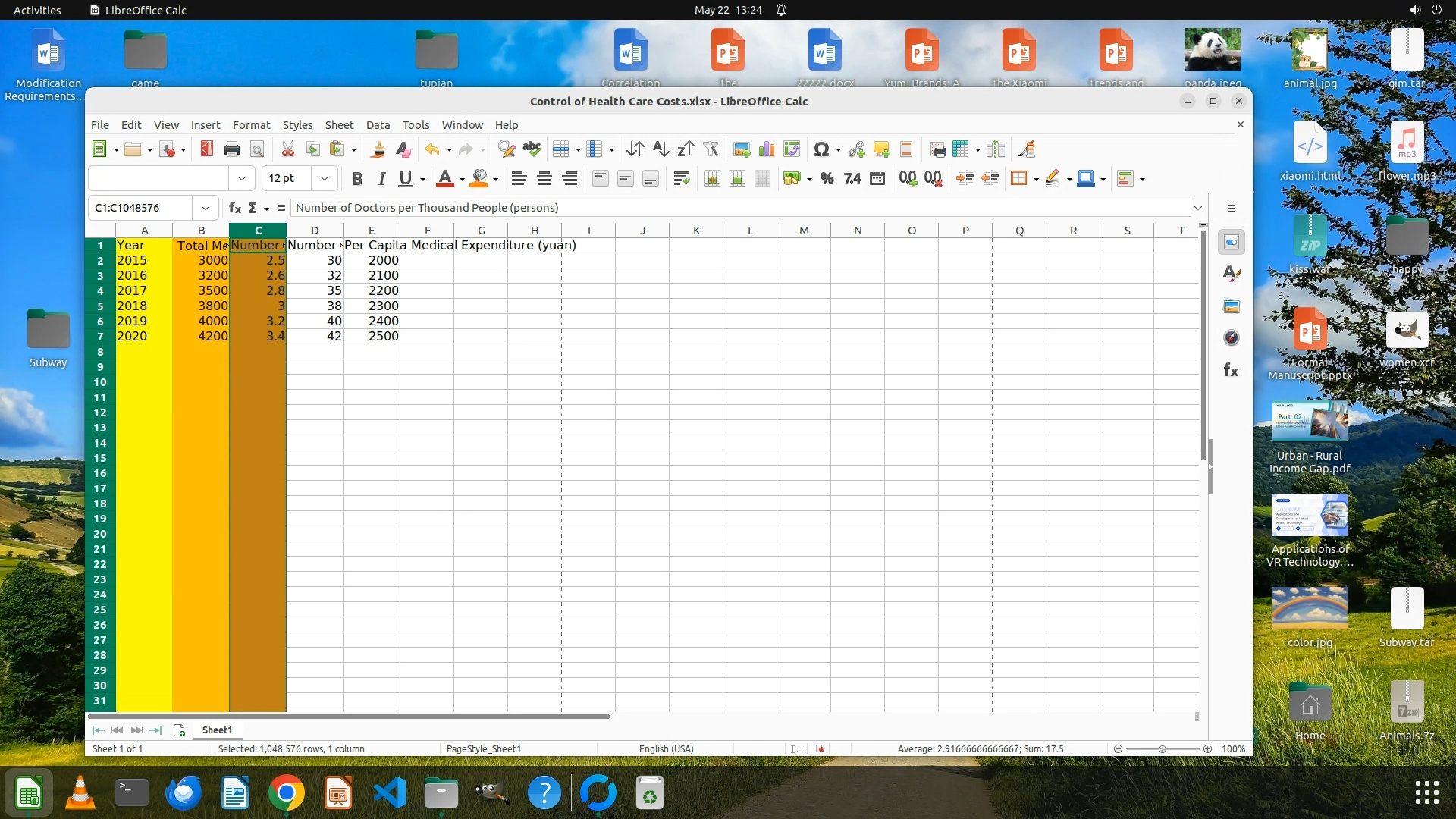Expand the font size dropdown
Screen dimensions: 1456x819
tap(325, 179)
